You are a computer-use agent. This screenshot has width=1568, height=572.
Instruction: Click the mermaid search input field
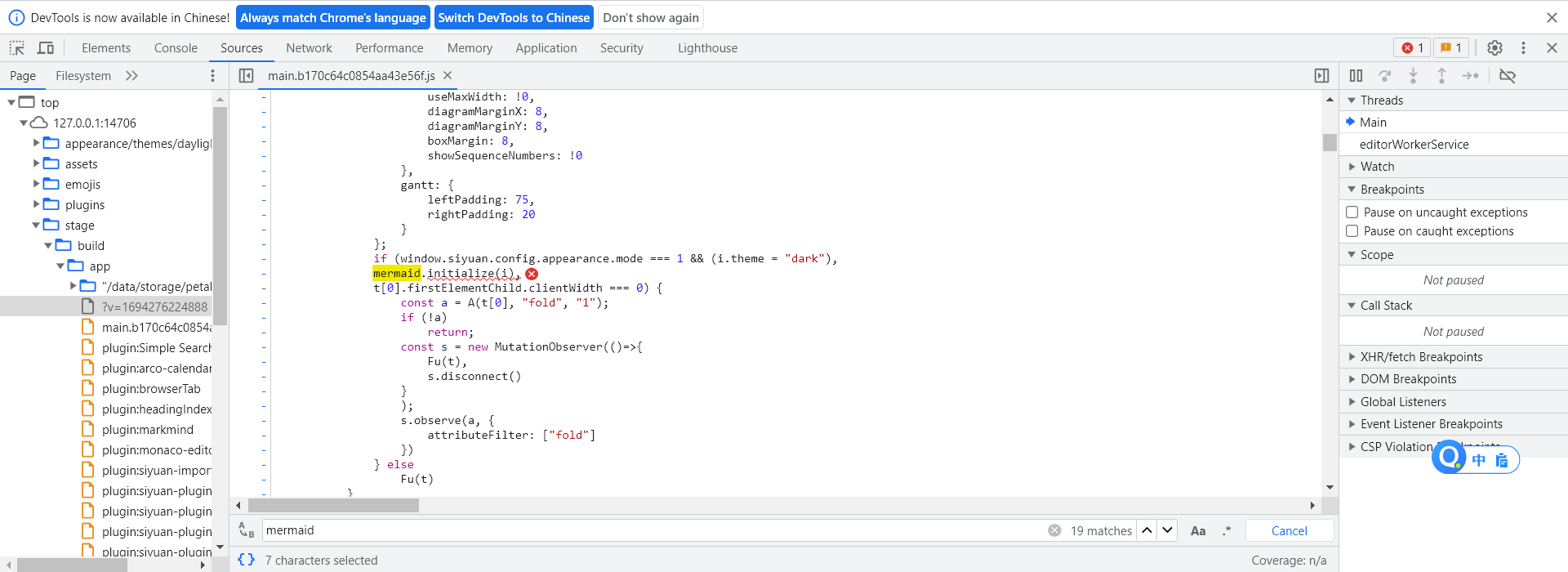click(653, 531)
